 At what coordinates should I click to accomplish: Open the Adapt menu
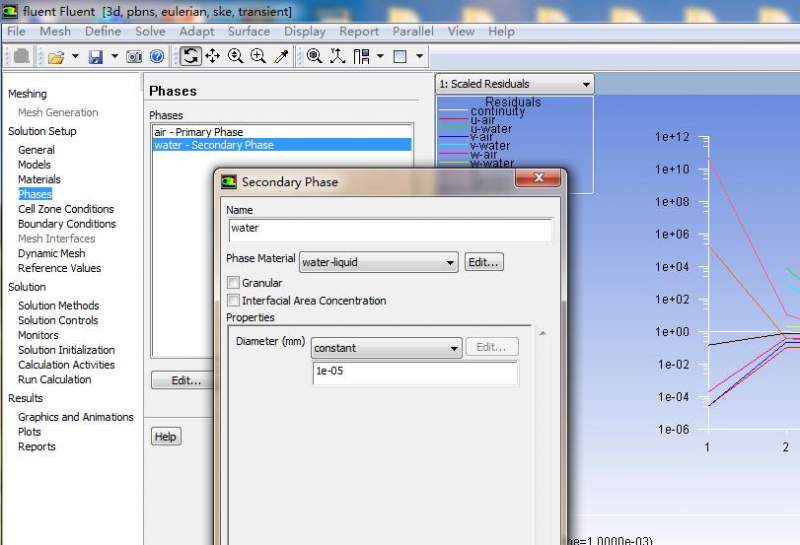point(196,32)
